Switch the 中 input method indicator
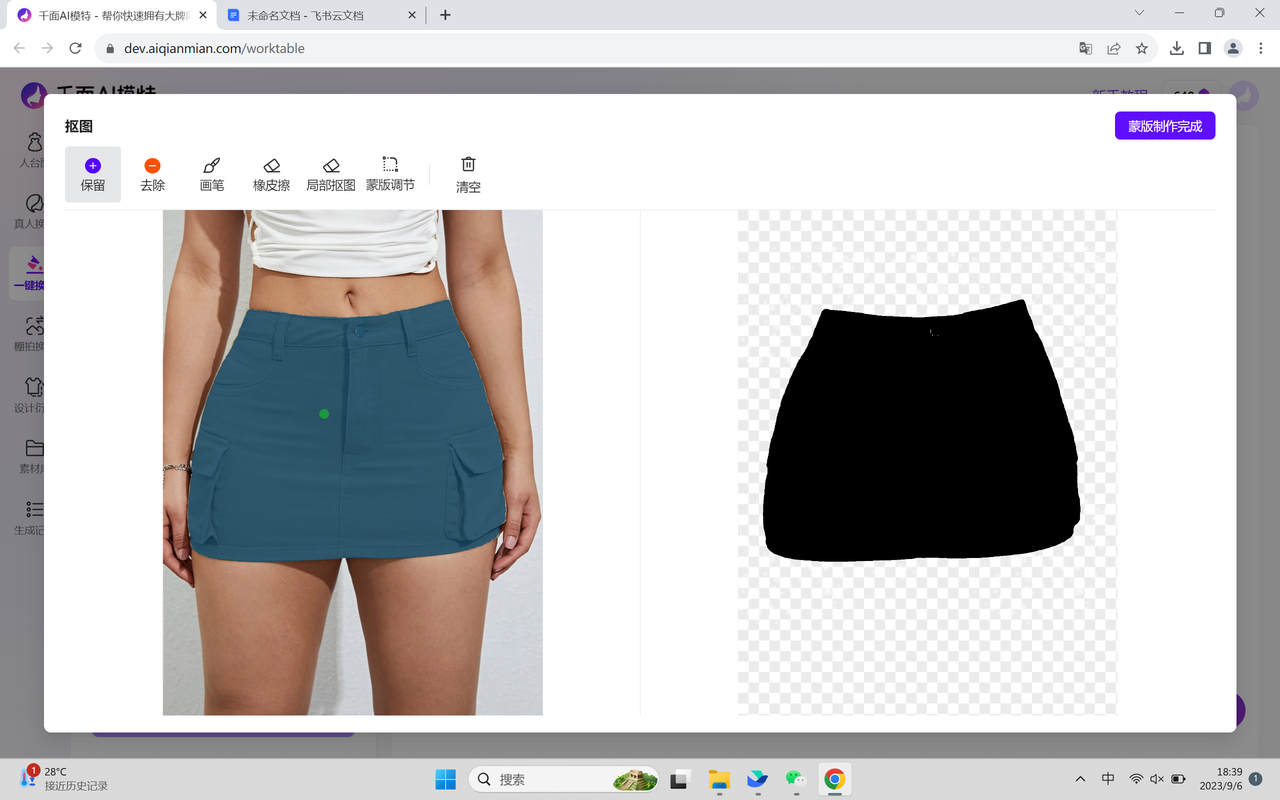 coord(1108,779)
